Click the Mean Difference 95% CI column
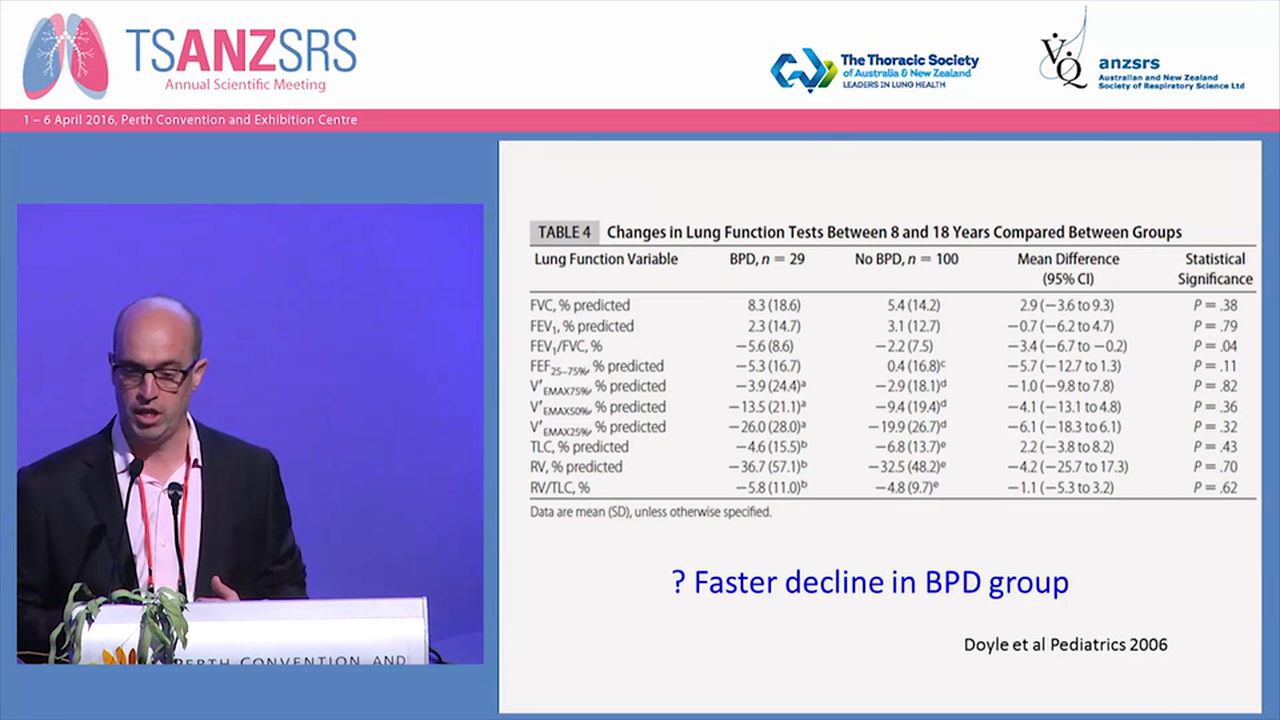The height and width of the screenshot is (720, 1280). coord(1067,268)
